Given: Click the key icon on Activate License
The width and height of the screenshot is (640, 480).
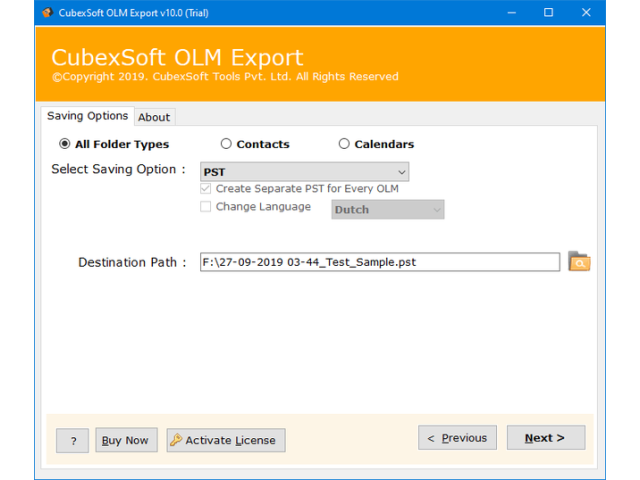Looking at the screenshot, I should pyautogui.click(x=176, y=440).
